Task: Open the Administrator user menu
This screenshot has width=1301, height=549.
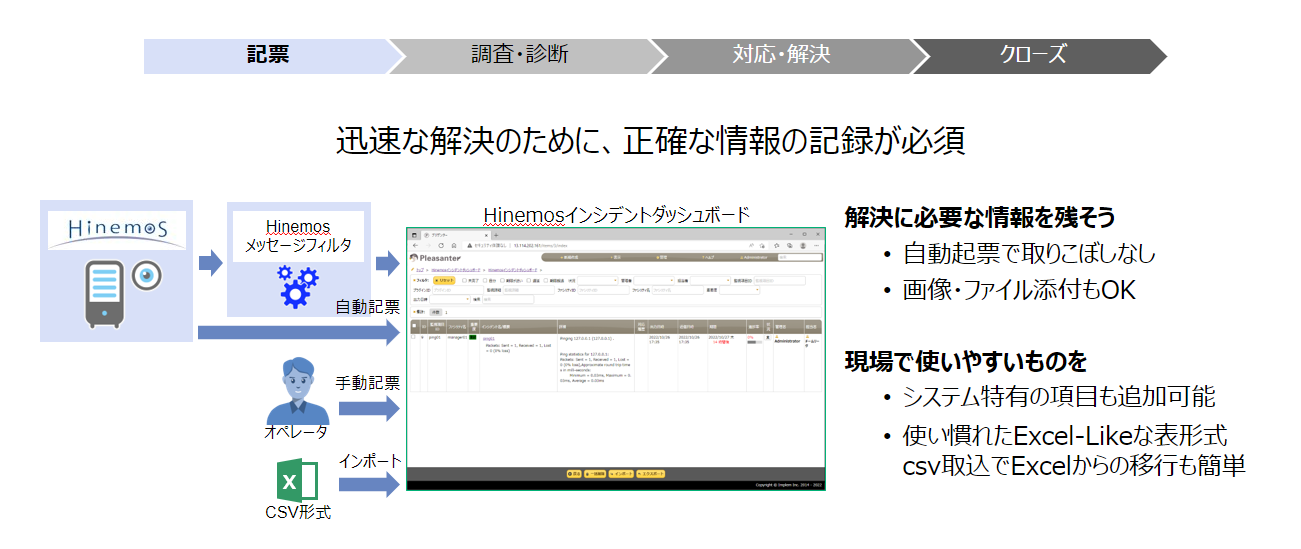Action: point(754,257)
